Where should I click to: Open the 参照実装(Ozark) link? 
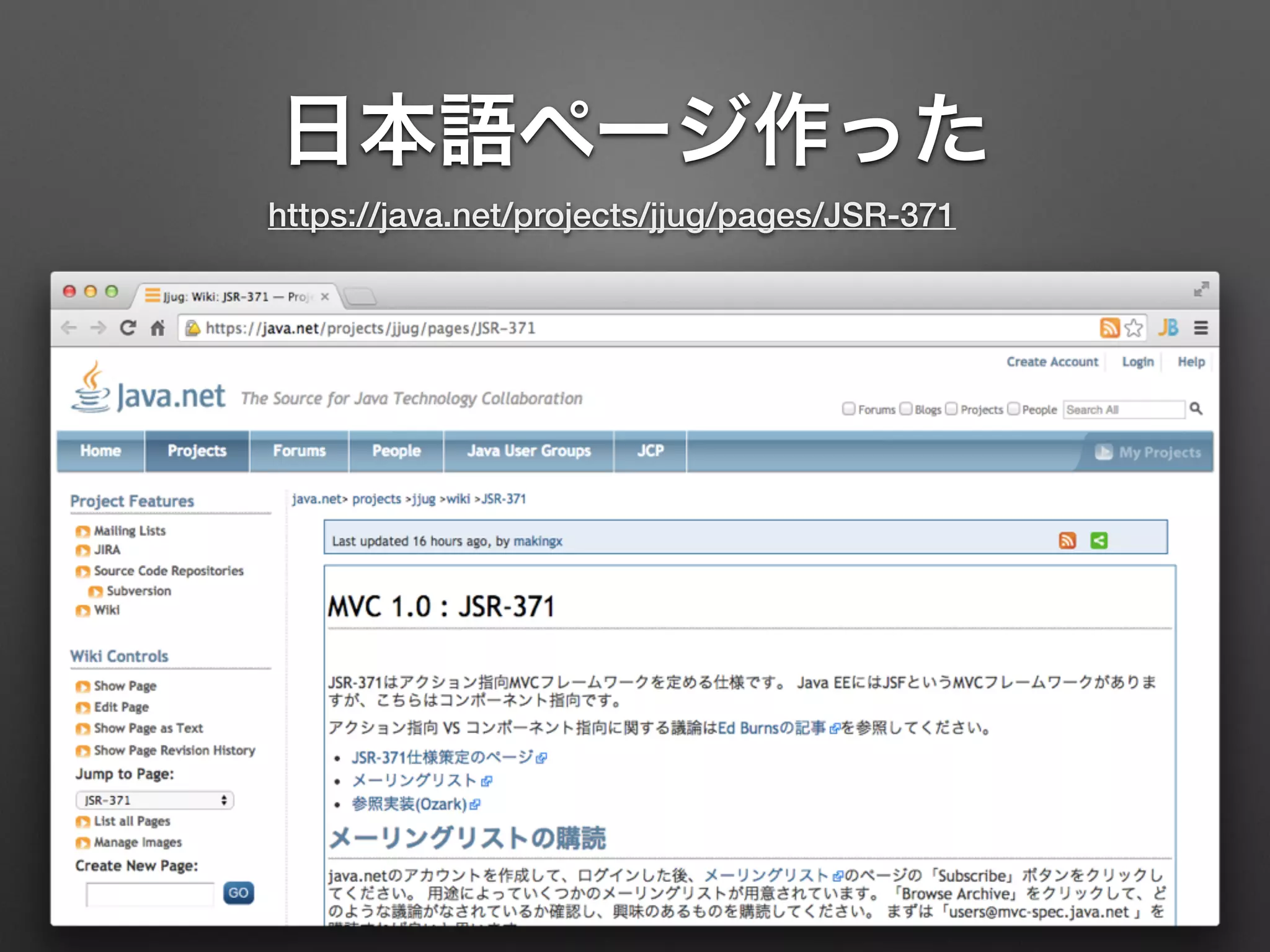click(x=409, y=804)
